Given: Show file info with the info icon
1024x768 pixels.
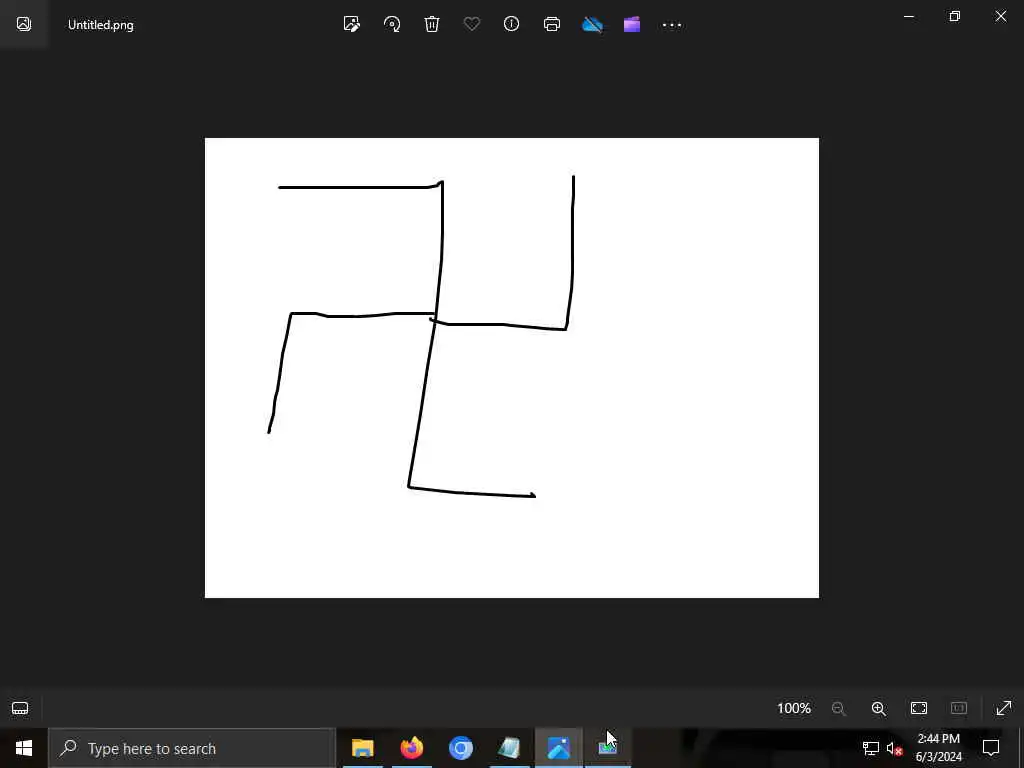Looking at the screenshot, I should click(x=511, y=24).
